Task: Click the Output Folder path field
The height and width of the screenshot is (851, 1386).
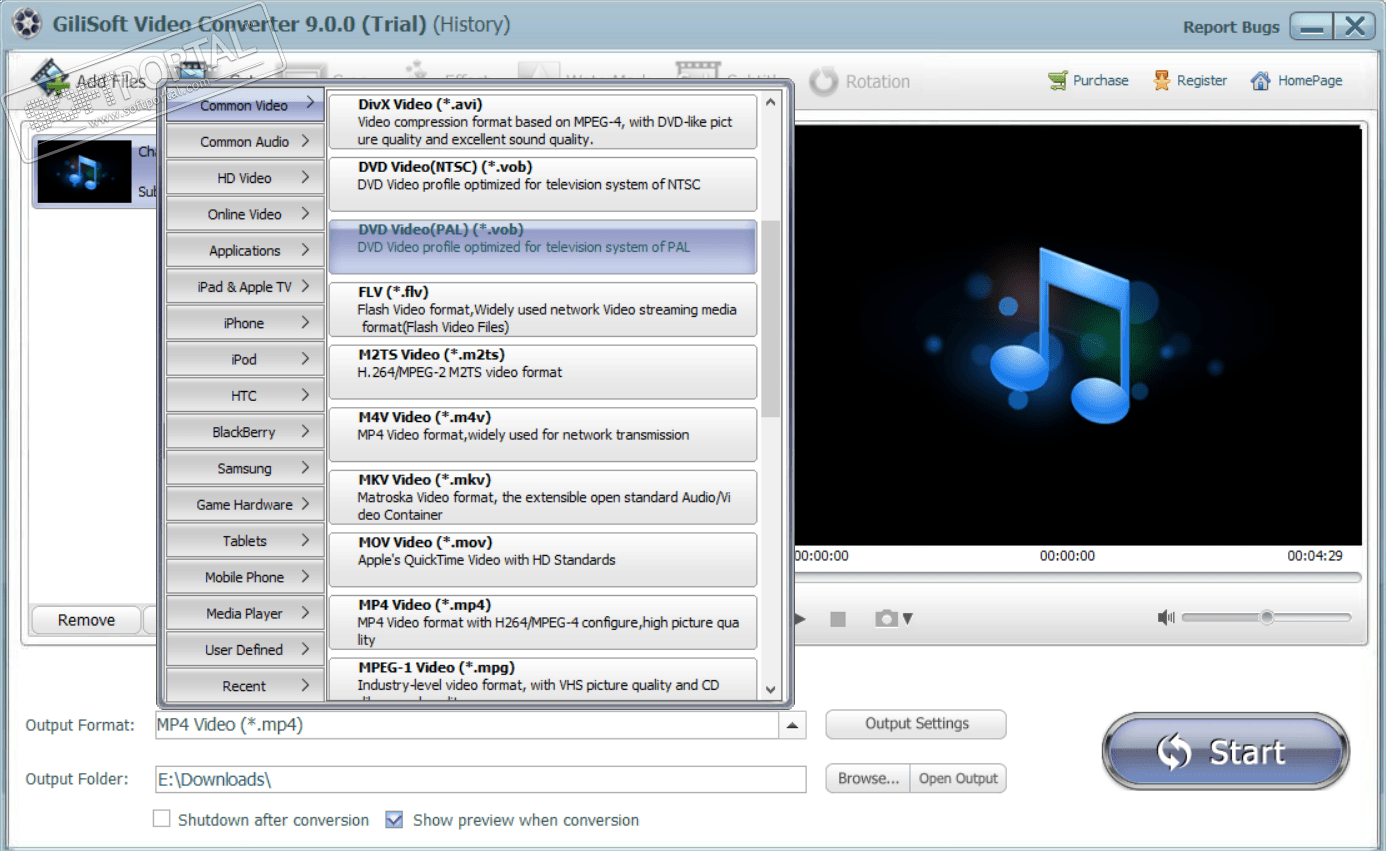Action: [x=480, y=779]
